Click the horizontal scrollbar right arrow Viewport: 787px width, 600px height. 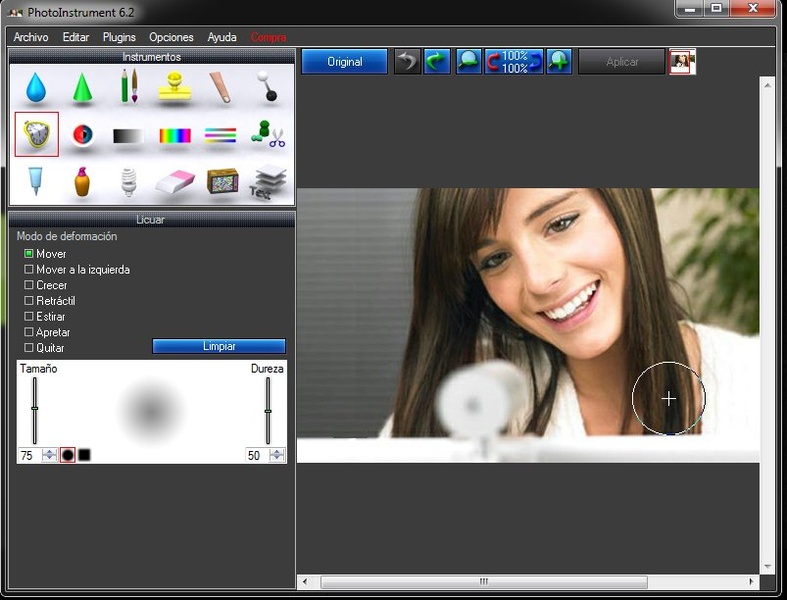point(751,582)
